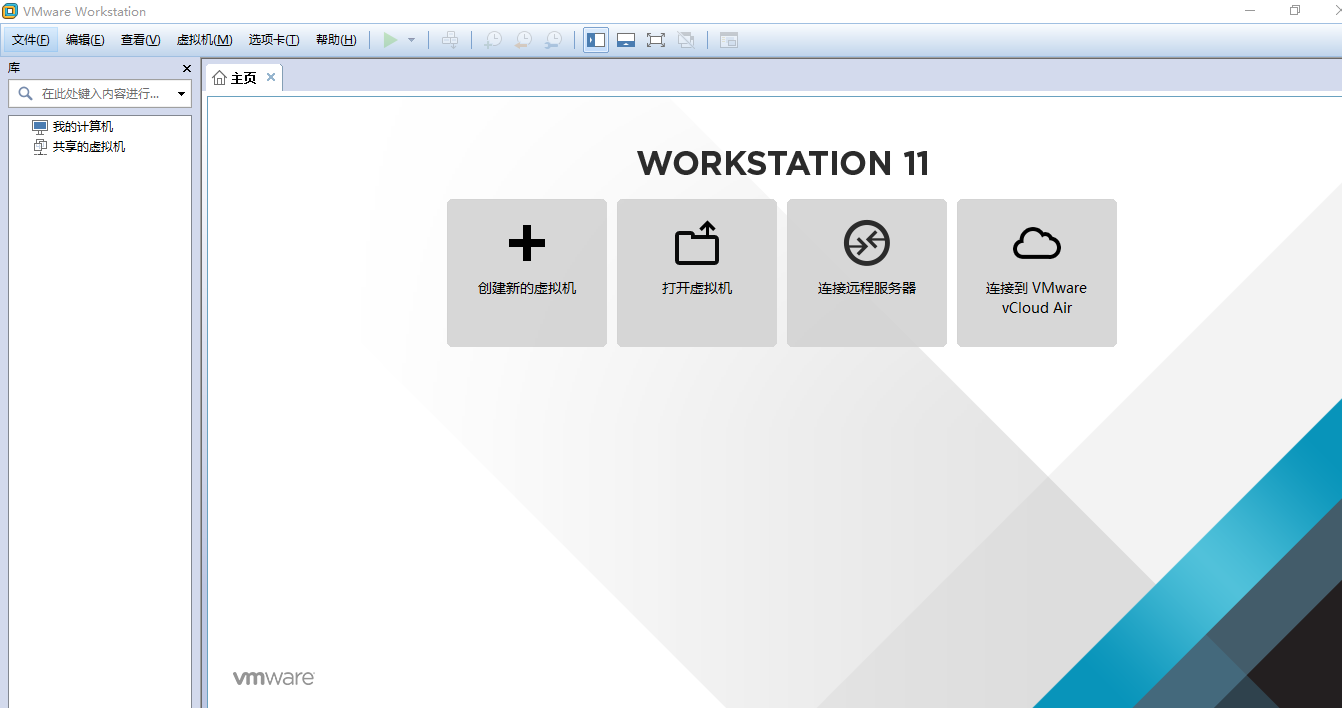
Task: Click the WORKSTATION 11 heading text
Action: pyautogui.click(x=783, y=164)
